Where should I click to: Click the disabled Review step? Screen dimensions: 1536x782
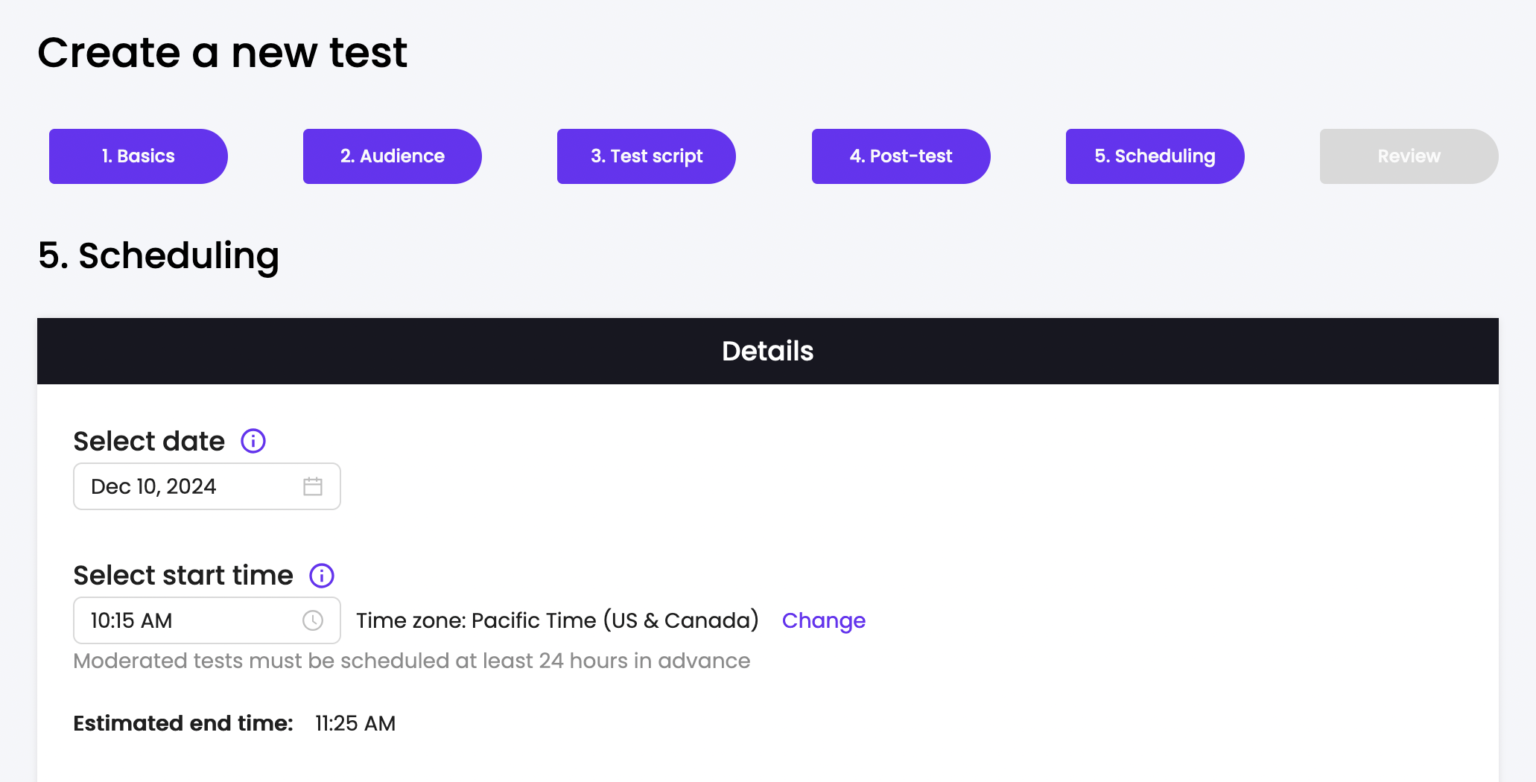1408,156
